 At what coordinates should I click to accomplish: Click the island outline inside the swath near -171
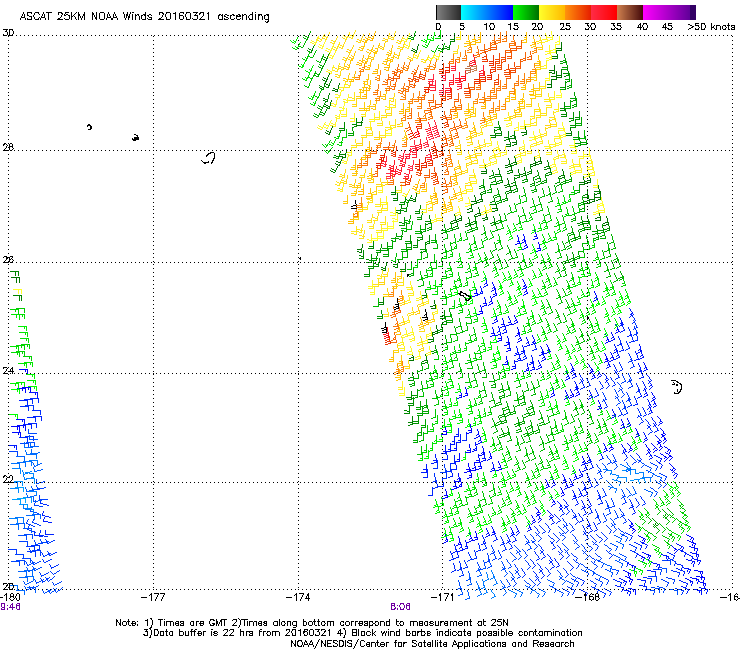click(x=465, y=296)
